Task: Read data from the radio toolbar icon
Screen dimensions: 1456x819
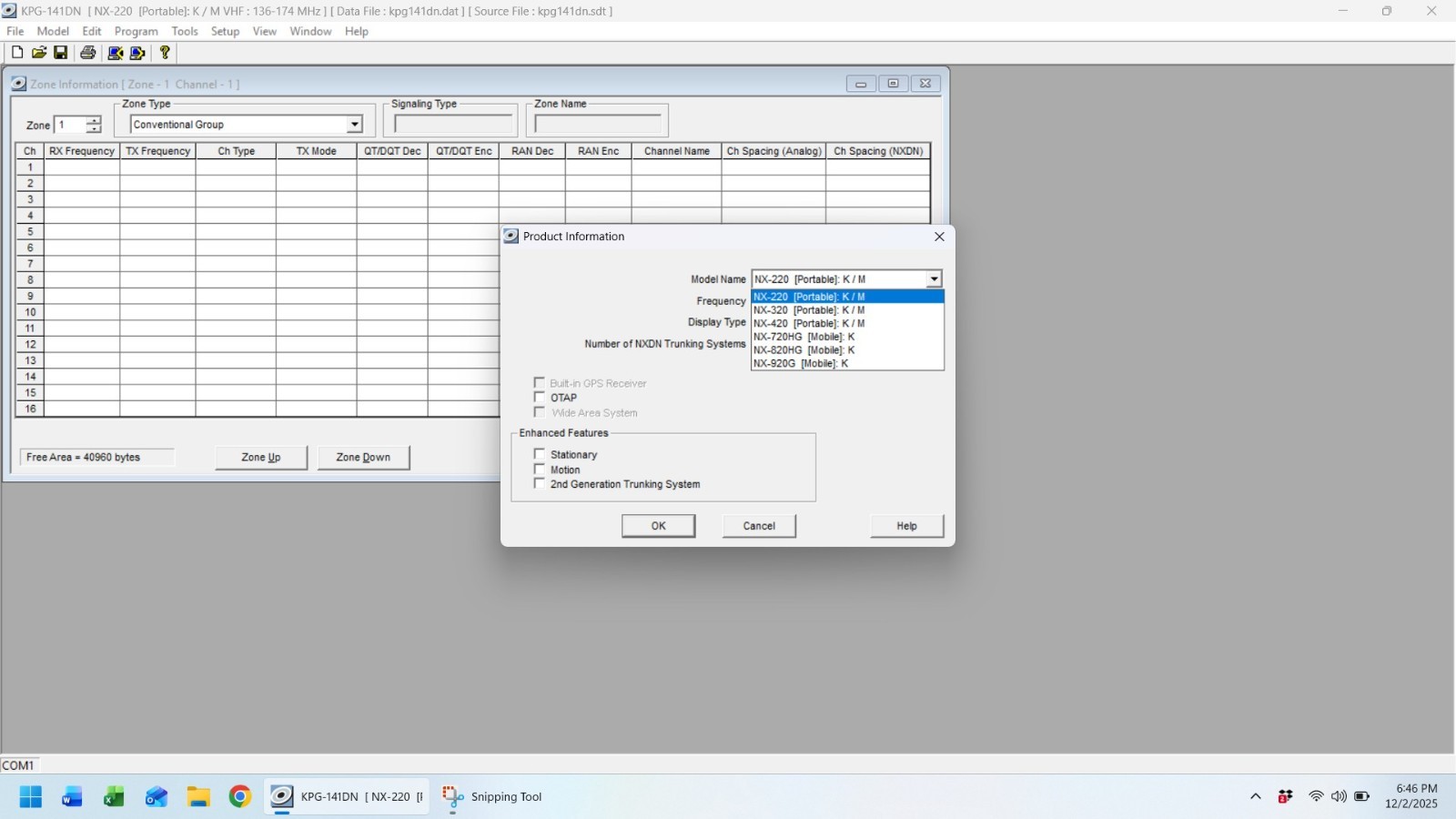Action: click(x=116, y=53)
